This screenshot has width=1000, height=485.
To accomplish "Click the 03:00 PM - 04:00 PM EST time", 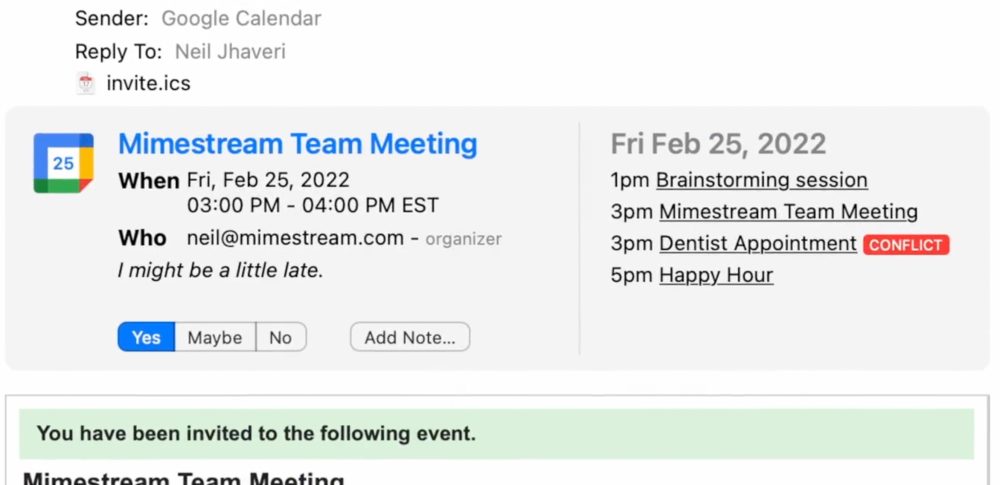I will point(313,206).
